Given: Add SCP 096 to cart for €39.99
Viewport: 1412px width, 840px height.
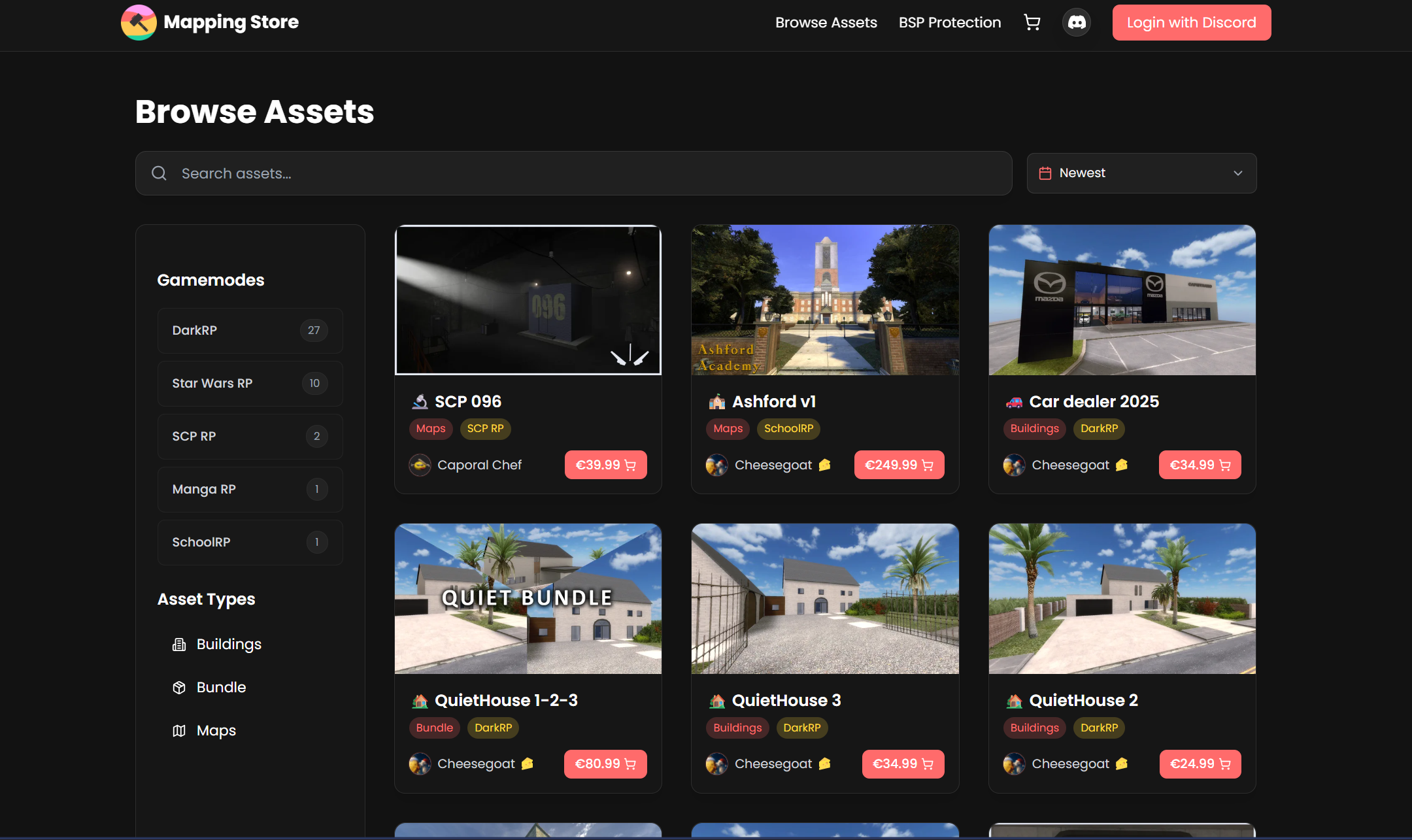Looking at the screenshot, I should click(x=605, y=465).
